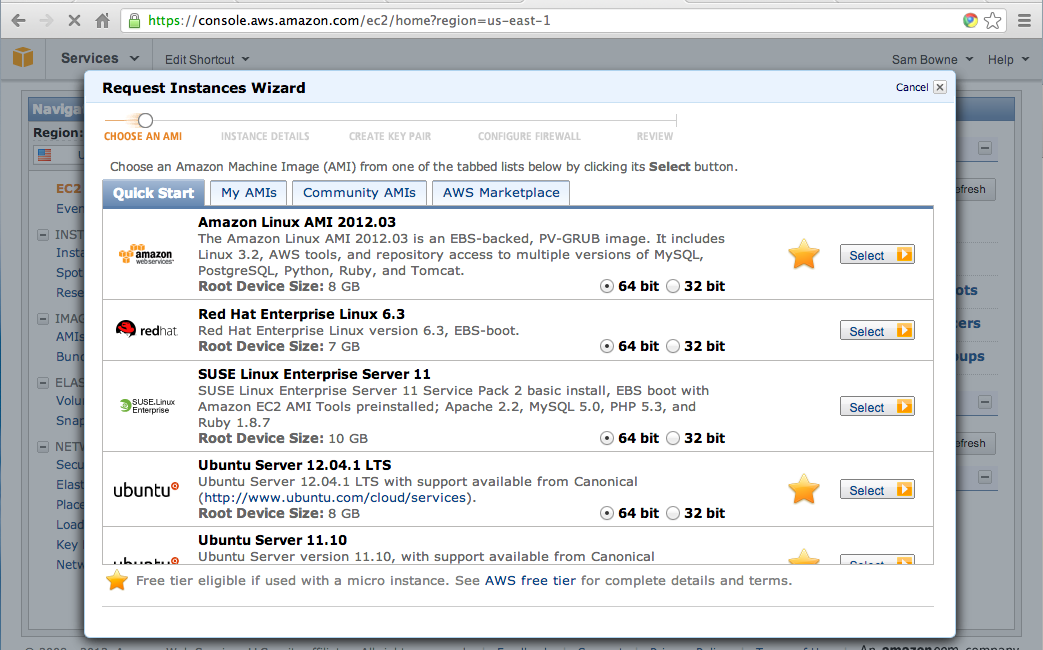This screenshot has width=1043, height=650.
Task: Choose 64 bit for Amazon Linux AMI
Action: click(607, 286)
